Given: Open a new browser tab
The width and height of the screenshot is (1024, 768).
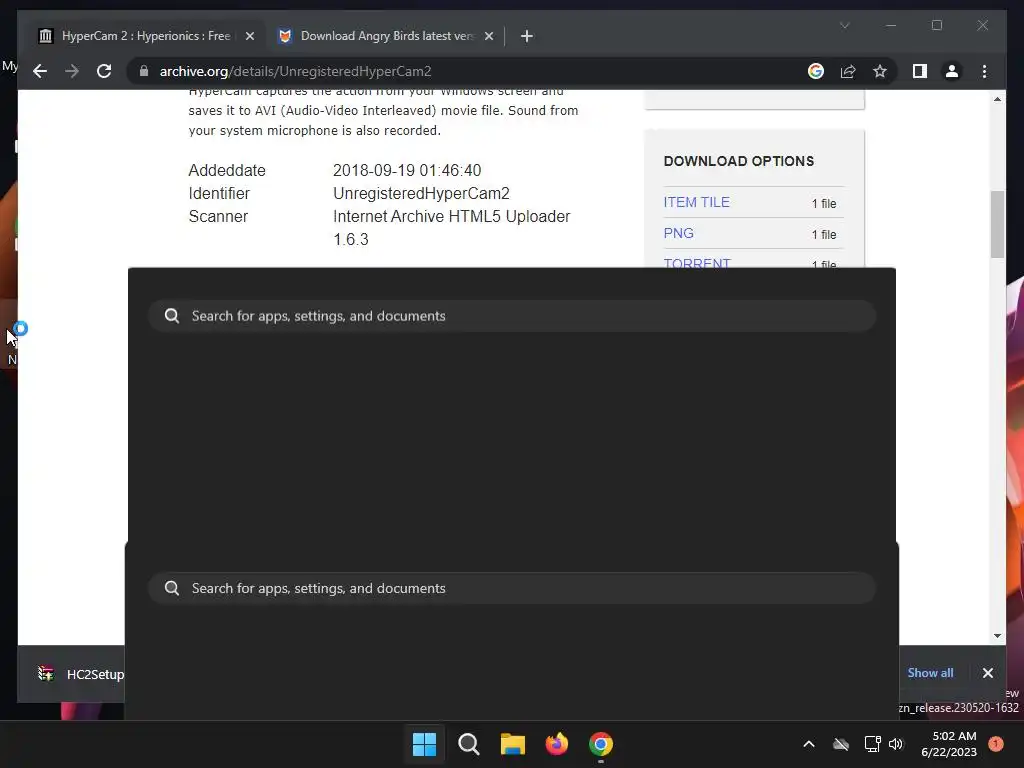Looking at the screenshot, I should 527,36.
